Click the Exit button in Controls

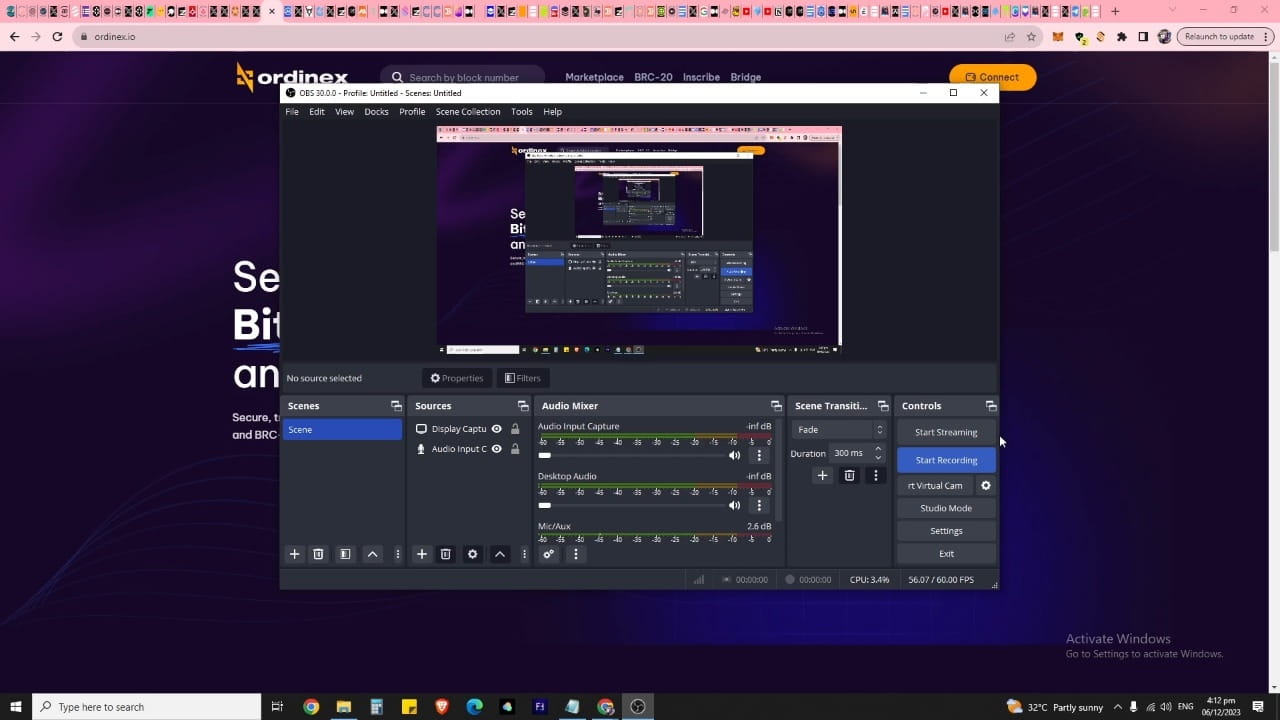coord(946,554)
